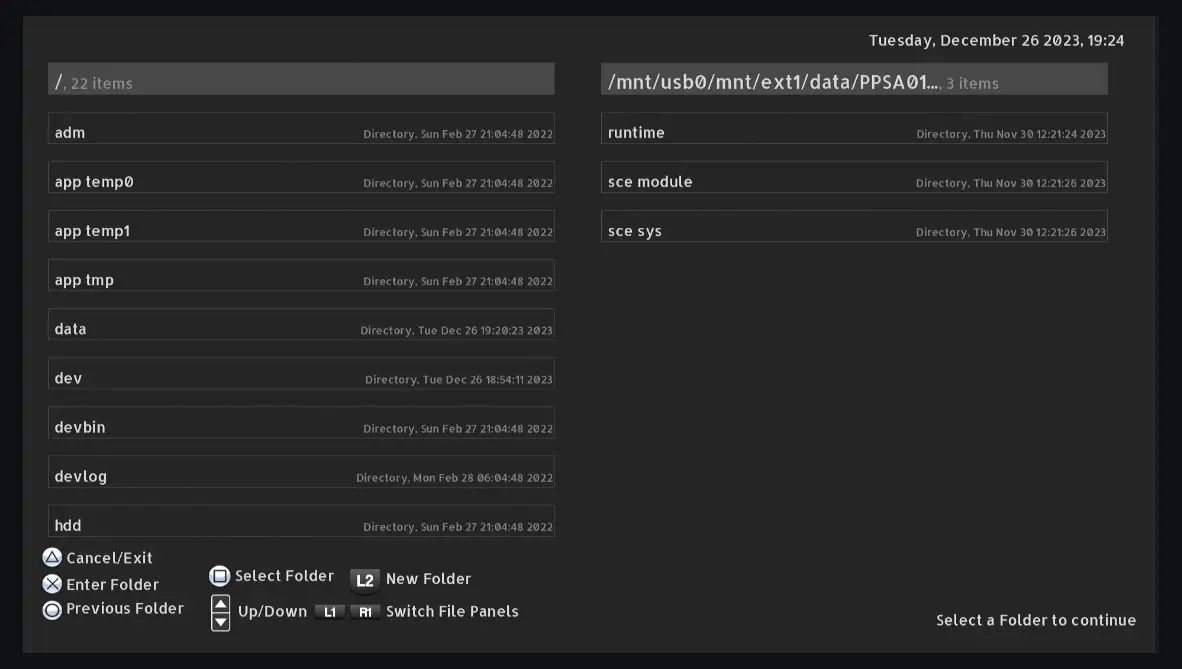The image size is (1182, 669).
Task: Click the D-pad up arrow icon
Action: click(221, 604)
